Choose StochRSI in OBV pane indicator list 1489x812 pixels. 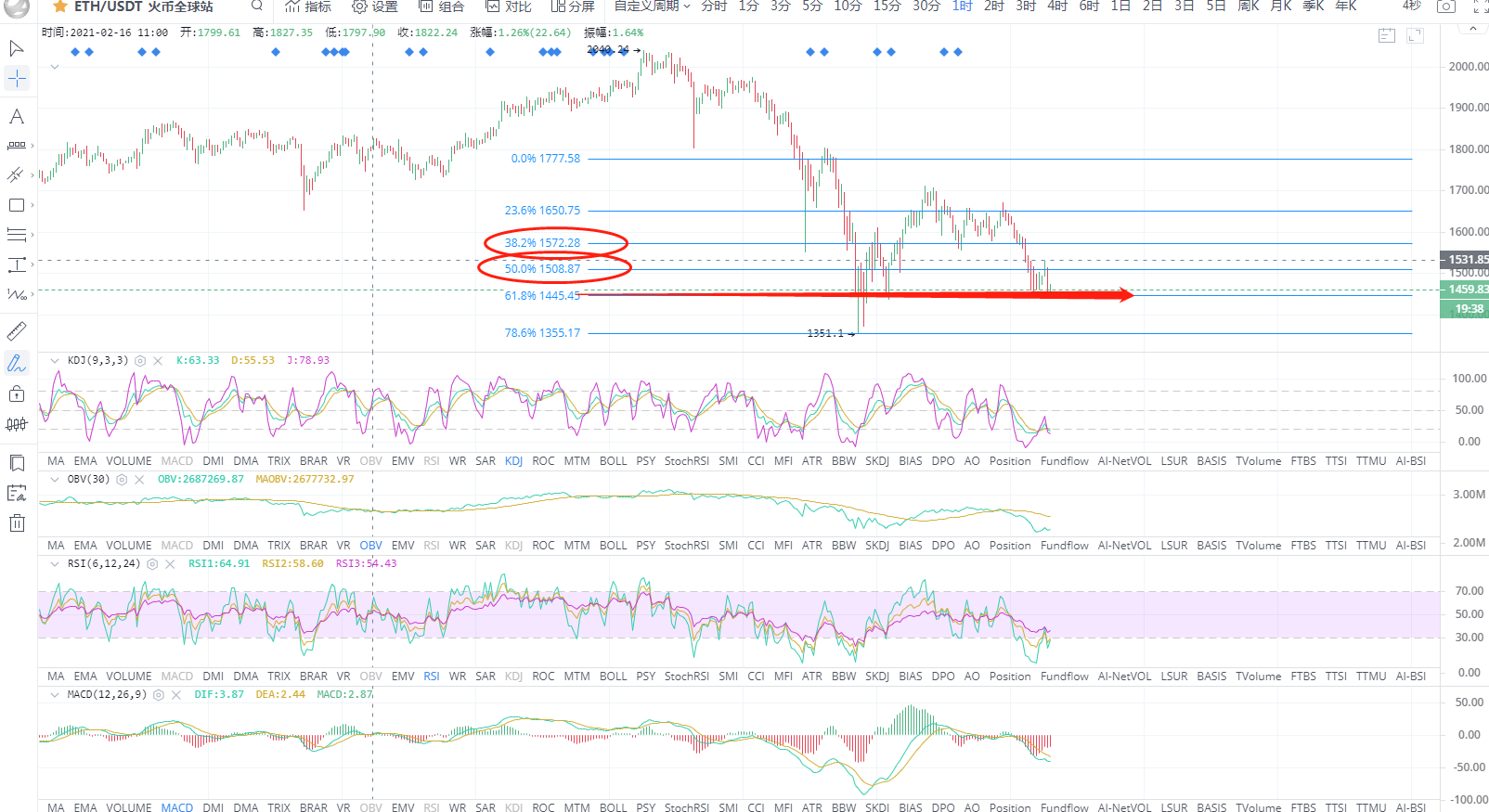click(x=687, y=546)
